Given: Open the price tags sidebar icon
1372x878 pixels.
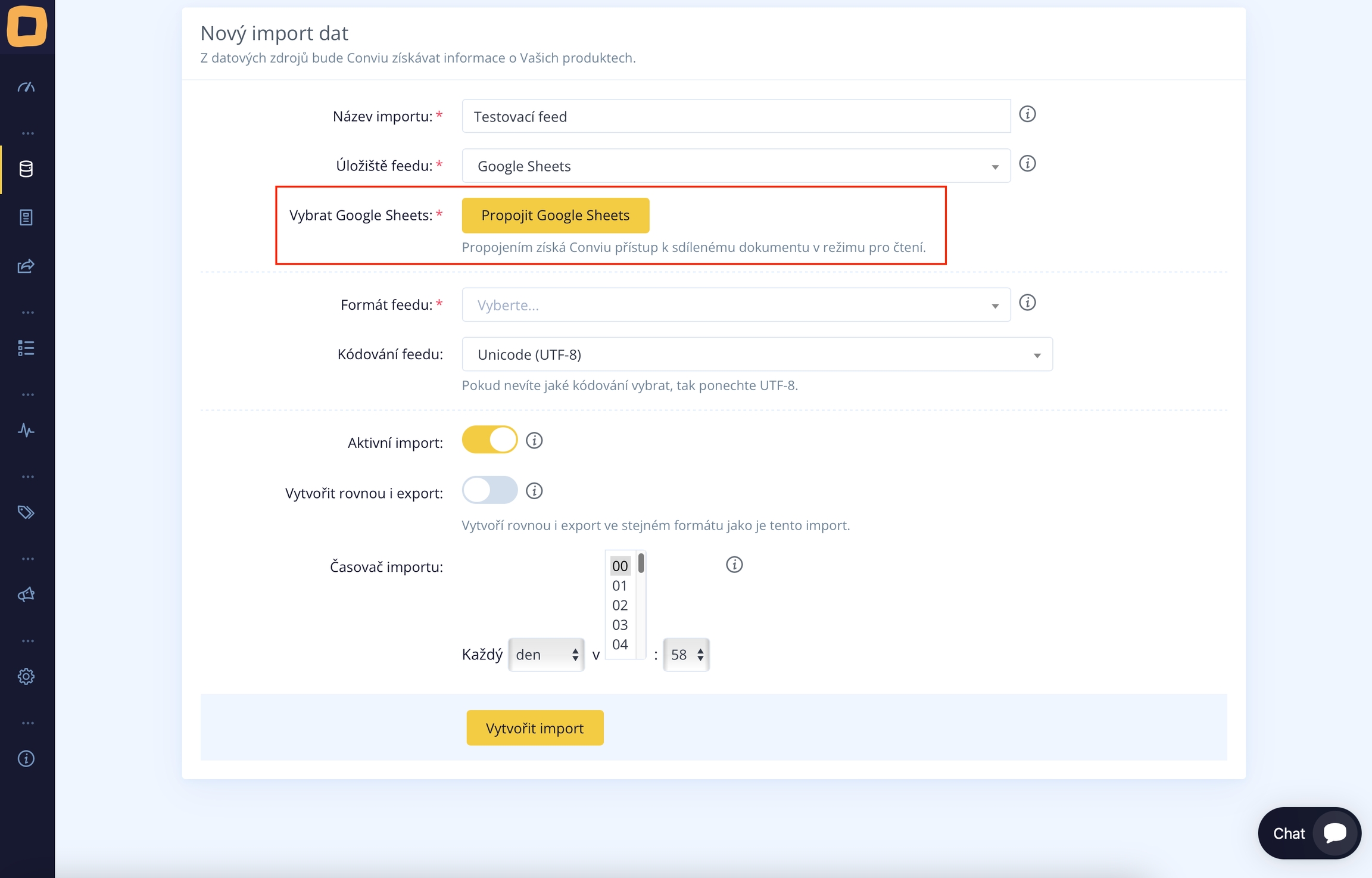Looking at the screenshot, I should 26,512.
